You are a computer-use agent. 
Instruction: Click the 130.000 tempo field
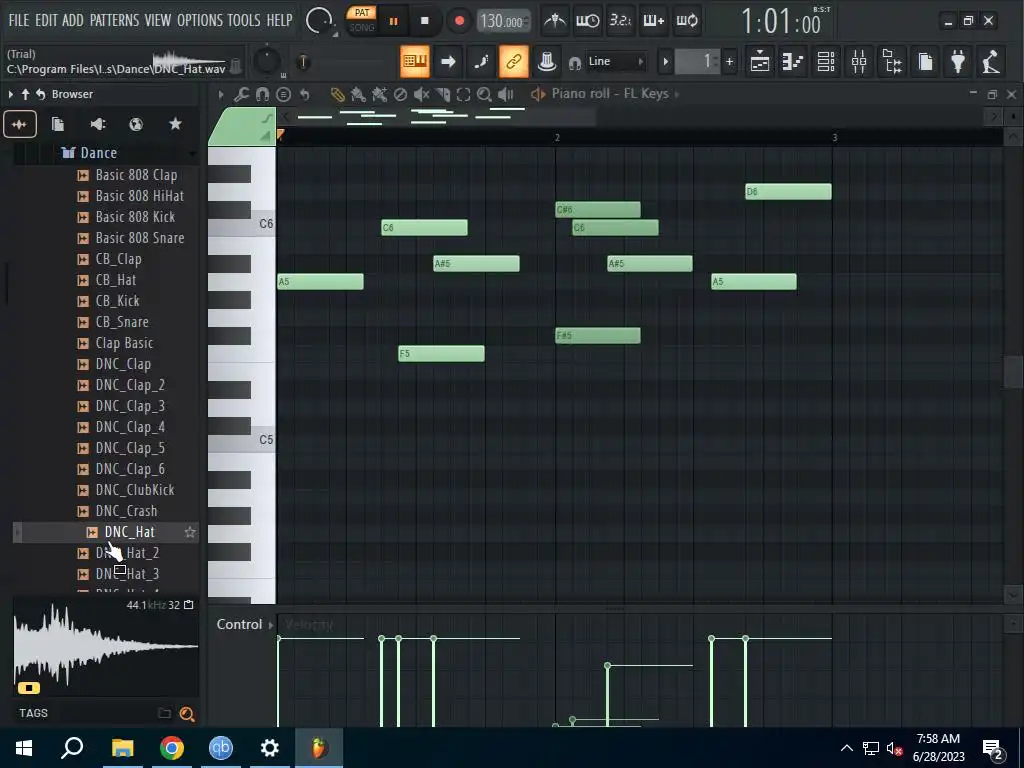[503, 21]
